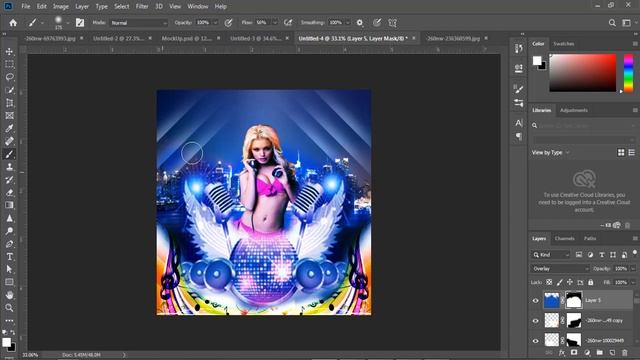This screenshot has height=360, width=640.
Task: Open smoothing options gear icon
Action: [360, 23]
